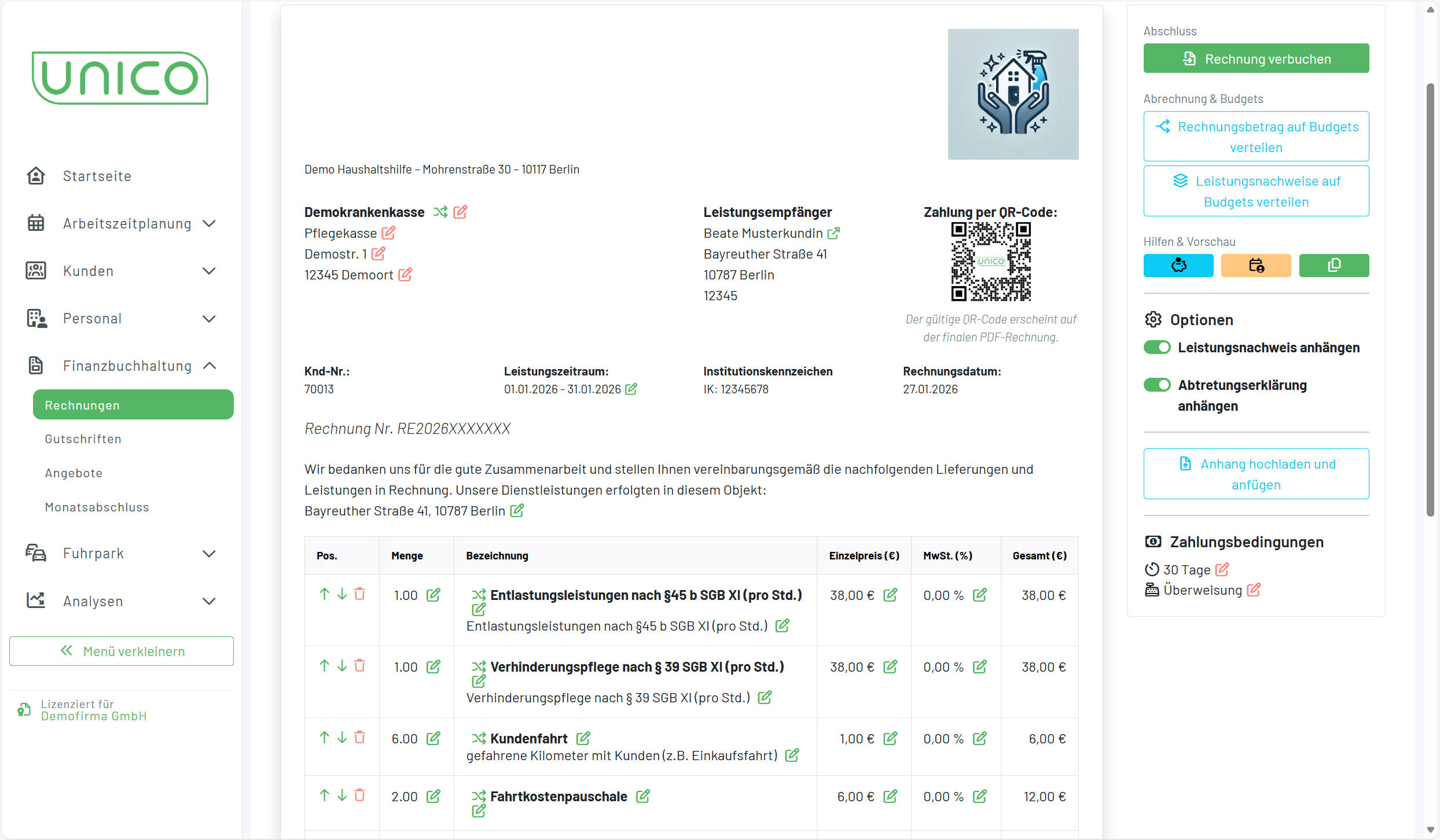Screen dimensions: 1440x840
Task: Click shuffle icon next to Demokrankenkasse
Action: click(440, 212)
